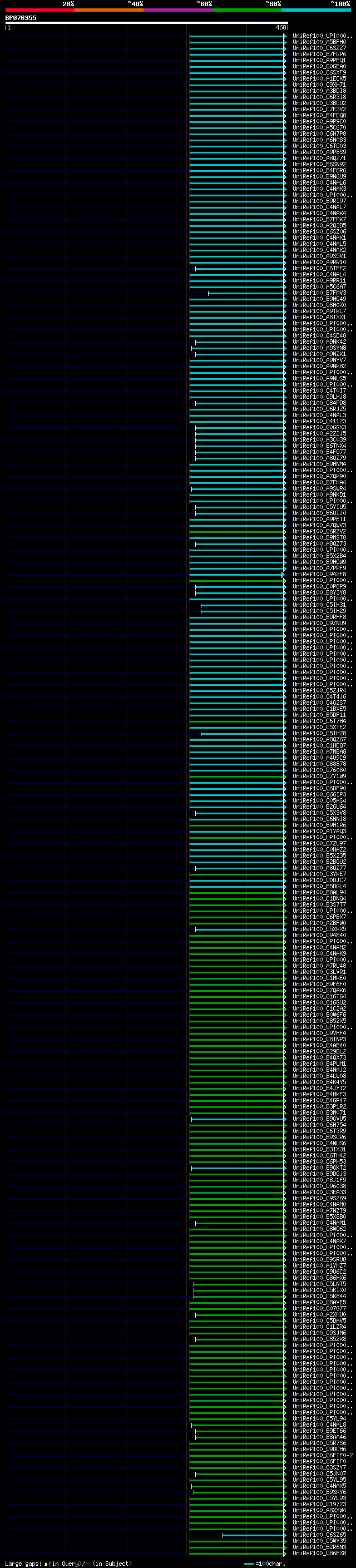Click label UniRef100_Q9XH71

[319, 85]
